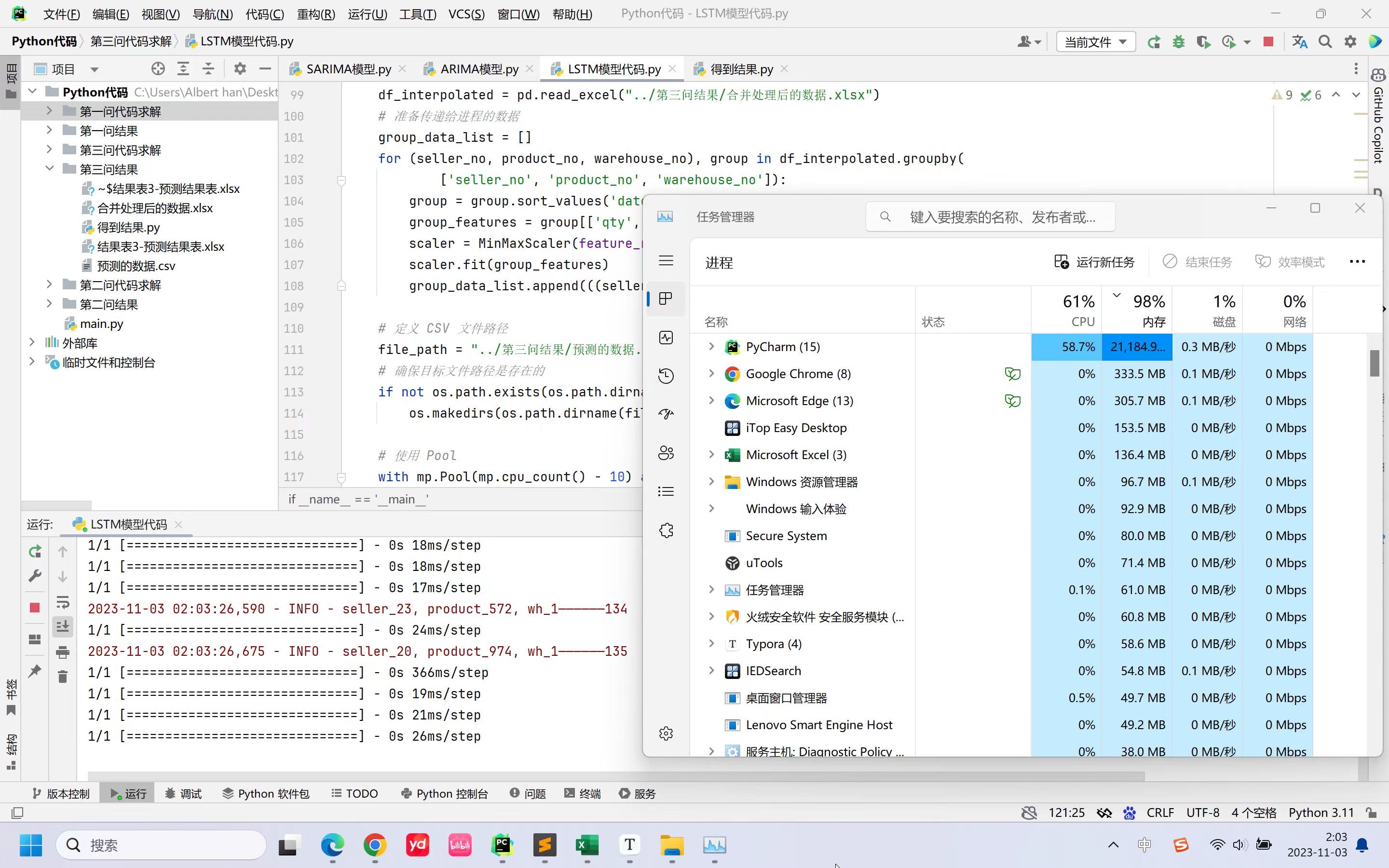Image resolution: width=1389 pixels, height=868 pixels.
Task: Switch to SARIMA模型.py editor tab
Action: [348, 69]
